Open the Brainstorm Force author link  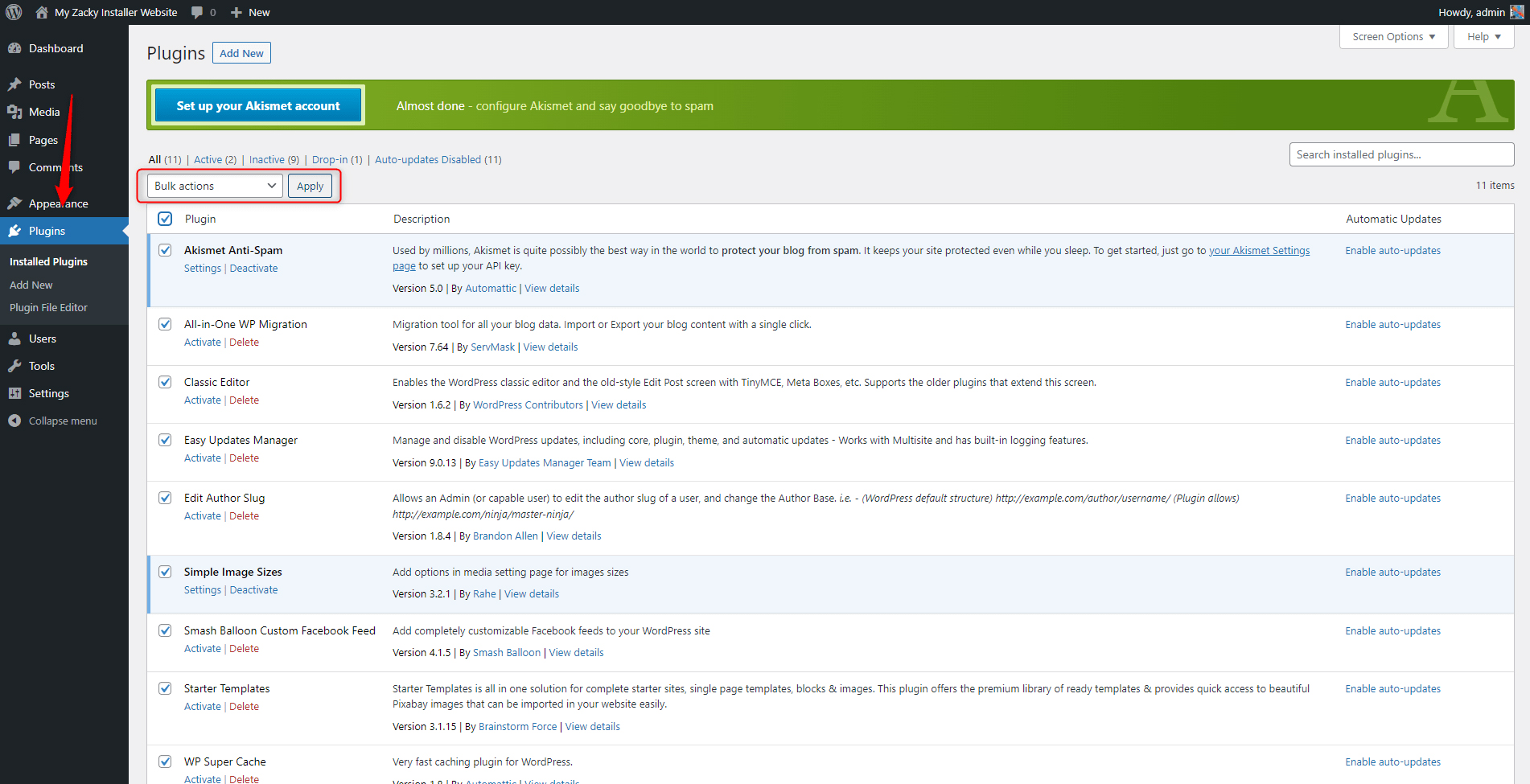pyautogui.click(x=517, y=727)
